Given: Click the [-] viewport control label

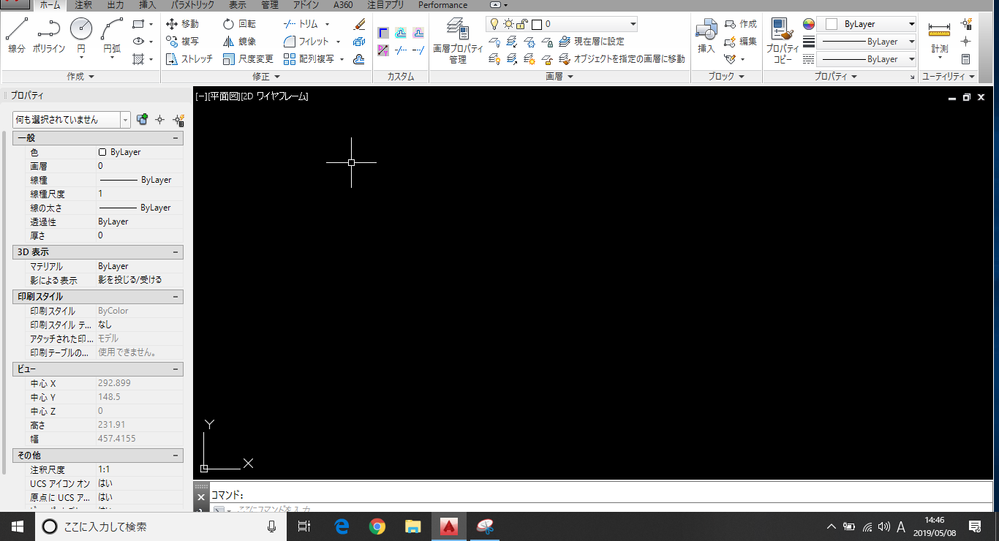Looking at the screenshot, I should pos(201,97).
